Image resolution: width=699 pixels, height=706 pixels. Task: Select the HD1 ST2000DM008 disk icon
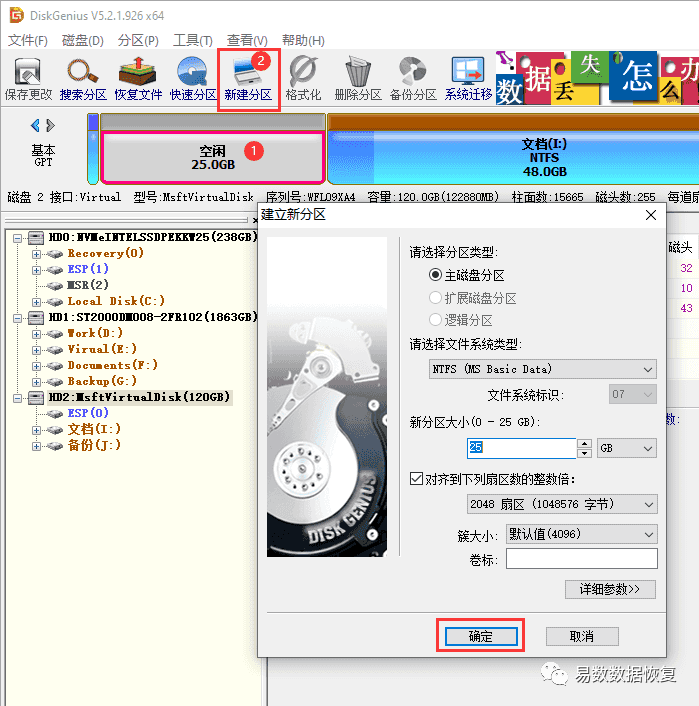pyautogui.click(x=36, y=317)
